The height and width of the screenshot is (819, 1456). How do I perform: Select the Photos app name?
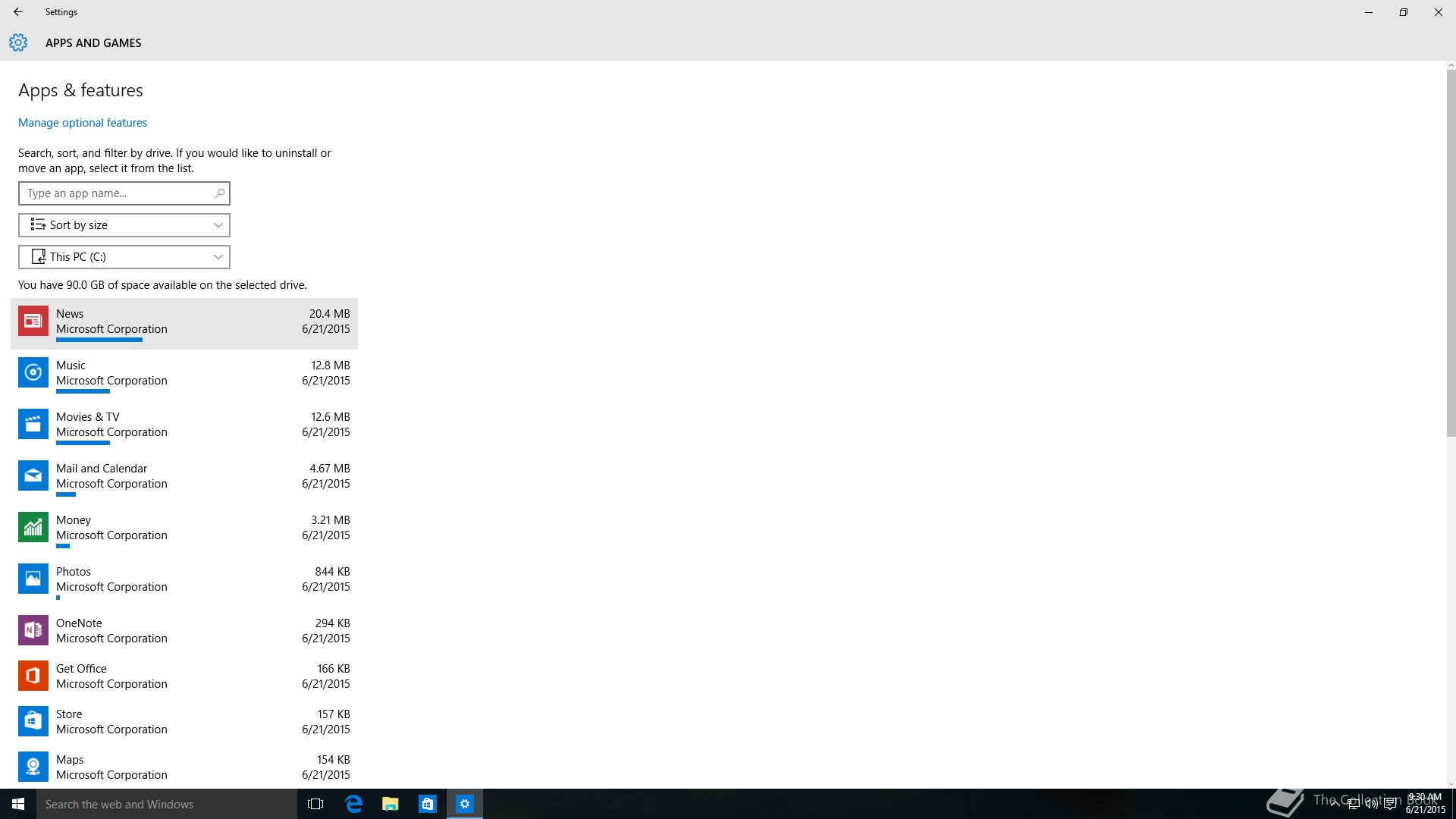click(x=74, y=572)
